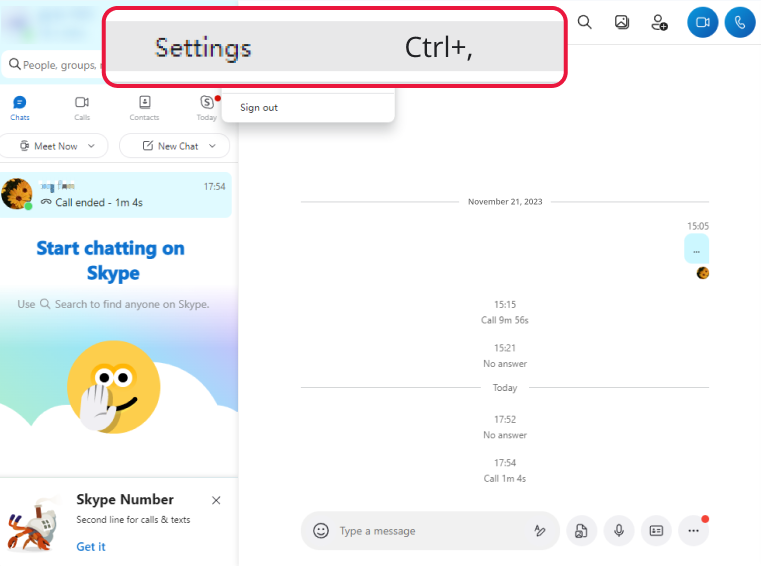This screenshot has width=761, height=566.
Task: Click the add files icon
Action: pyautogui.click(x=581, y=531)
